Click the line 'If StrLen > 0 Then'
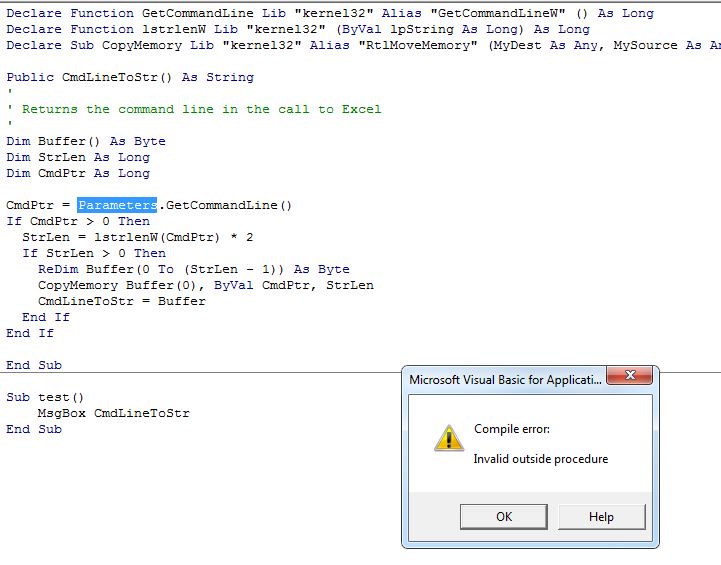The height and width of the screenshot is (565, 721). [94, 253]
